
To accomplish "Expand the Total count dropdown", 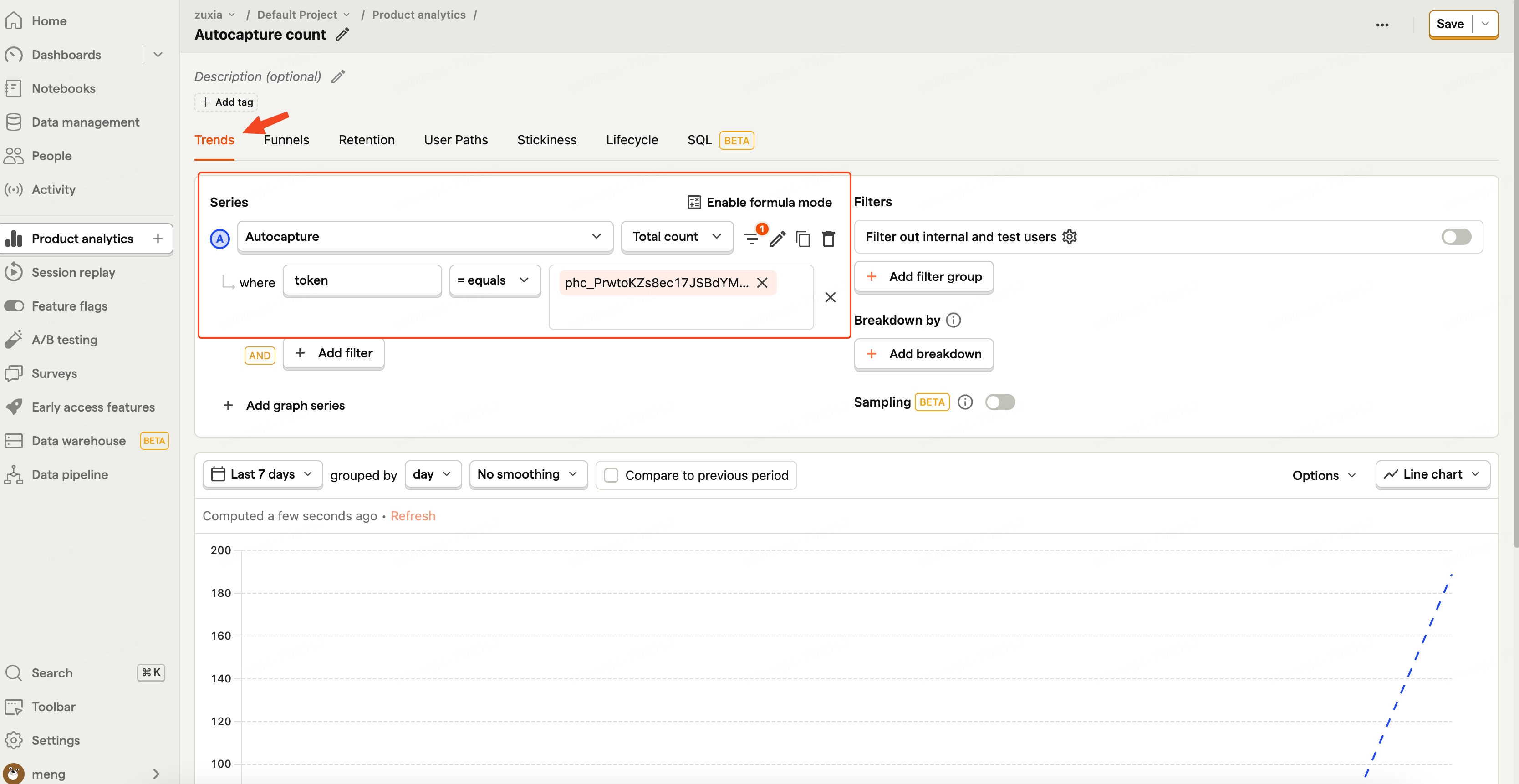I will (x=676, y=236).
